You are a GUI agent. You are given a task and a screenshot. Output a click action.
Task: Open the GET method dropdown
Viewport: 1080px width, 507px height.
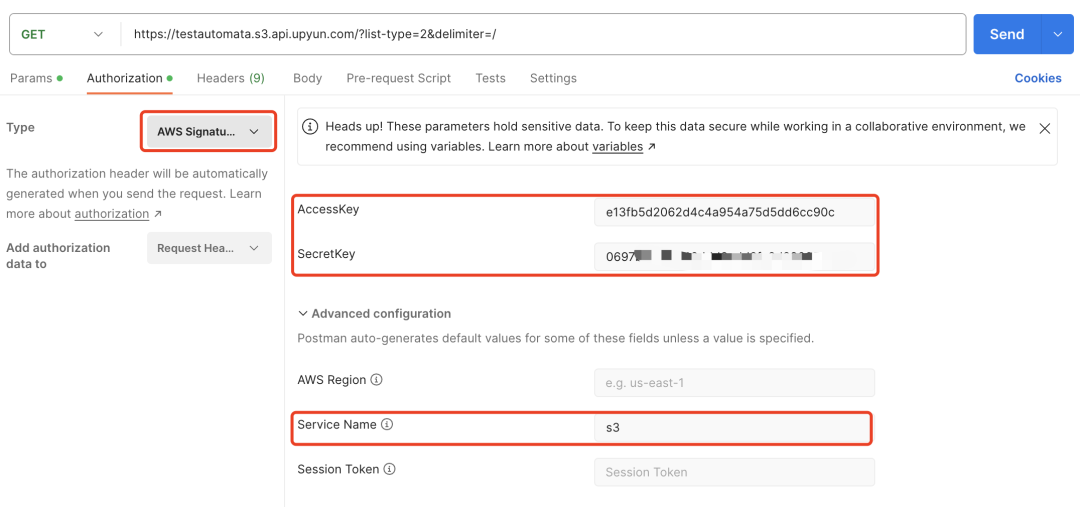click(64, 34)
